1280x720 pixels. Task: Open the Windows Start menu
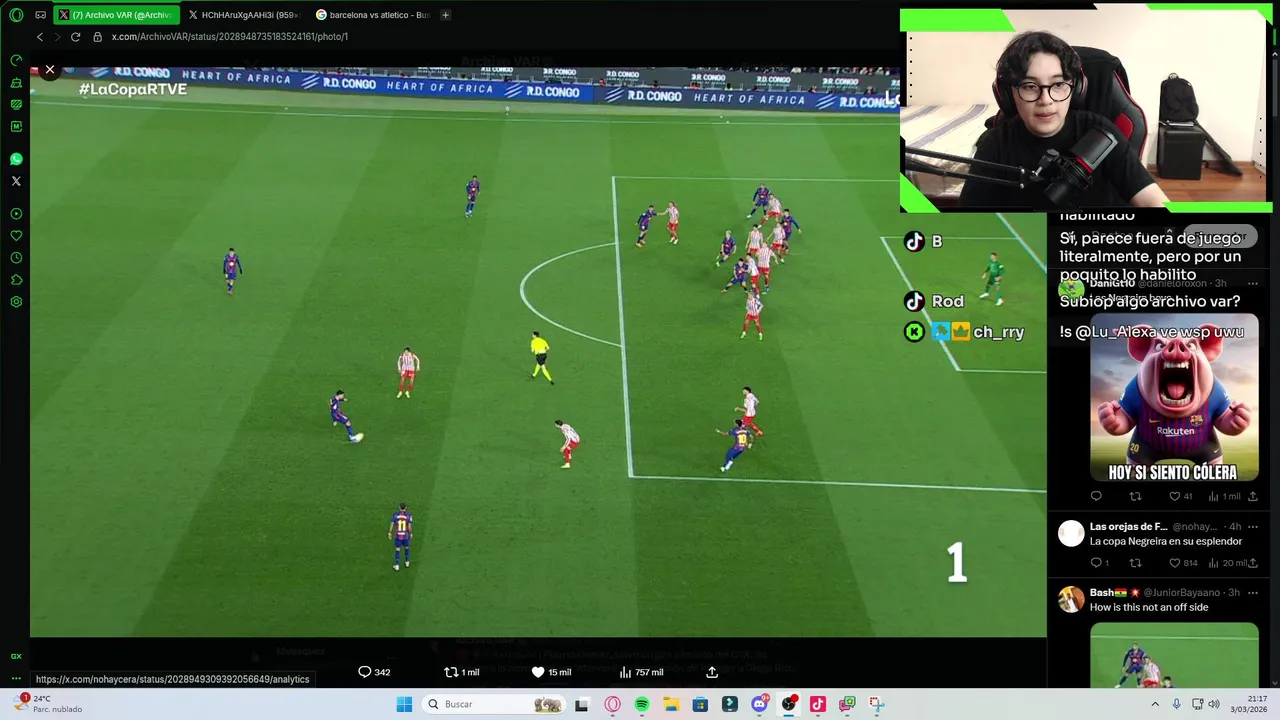[x=404, y=704]
